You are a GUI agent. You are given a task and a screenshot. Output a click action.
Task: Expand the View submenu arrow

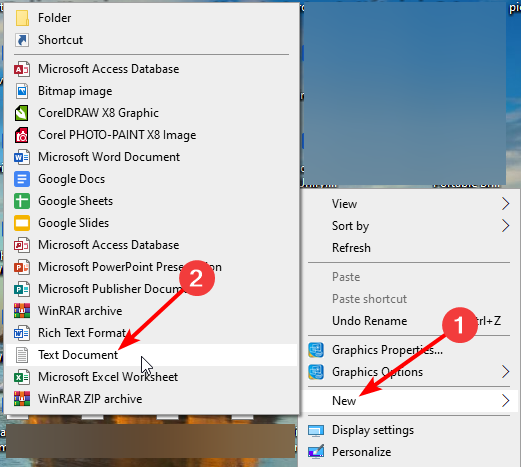505,204
